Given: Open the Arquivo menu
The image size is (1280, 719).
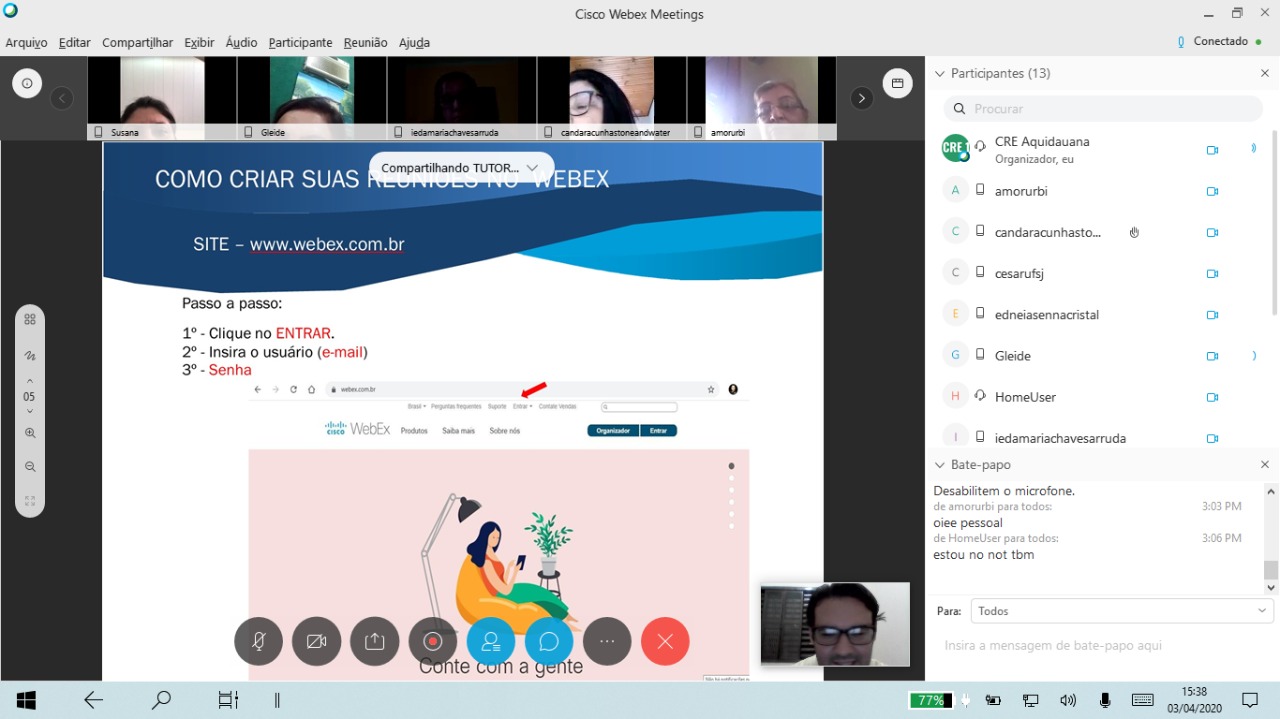Looking at the screenshot, I should pos(26,43).
